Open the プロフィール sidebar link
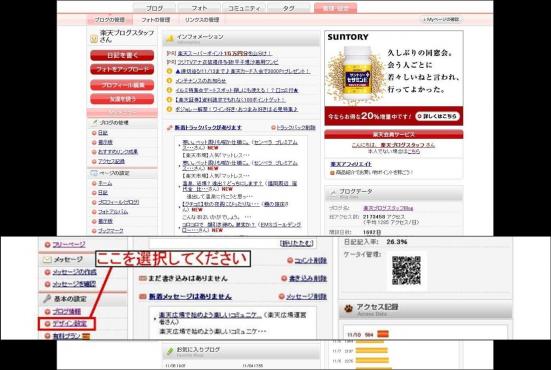This screenshot has height=370, width=551. point(118,202)
